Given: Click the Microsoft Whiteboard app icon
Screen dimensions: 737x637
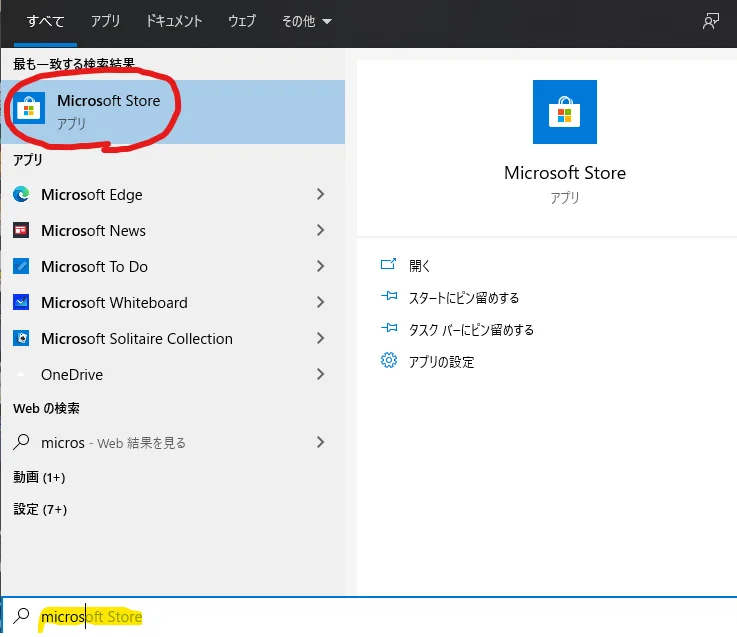Looking at the screenshot, I should click(x=21, y=303).
